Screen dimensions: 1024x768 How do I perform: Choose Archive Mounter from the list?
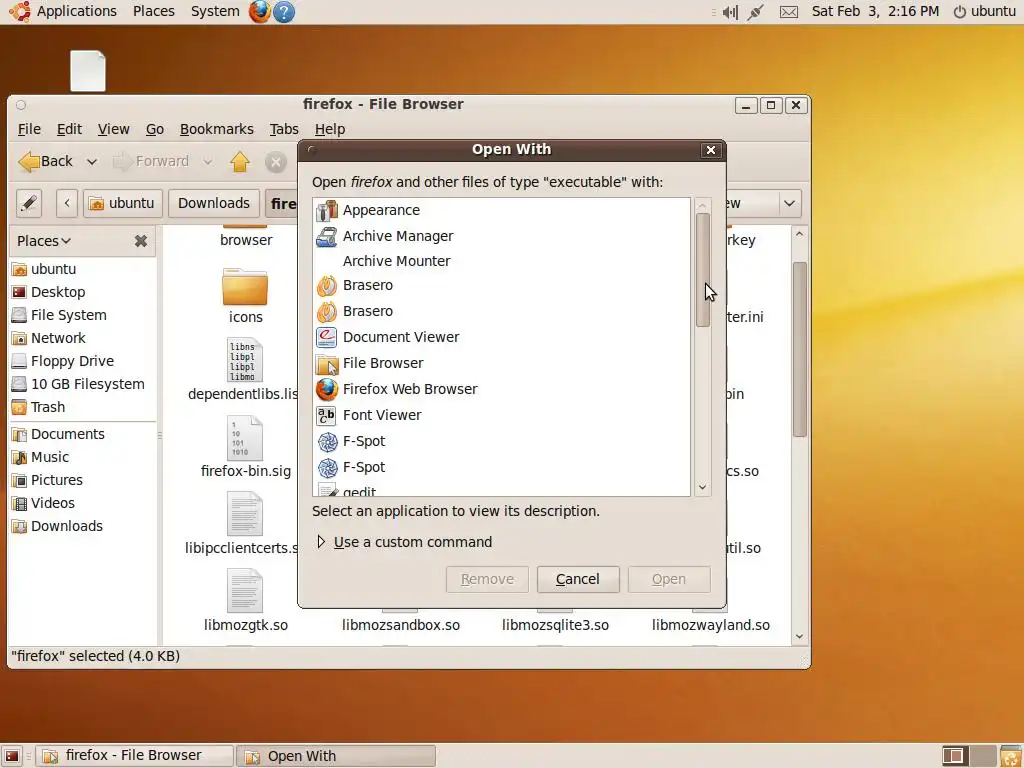pyautogui.click(x=501, y=261)
